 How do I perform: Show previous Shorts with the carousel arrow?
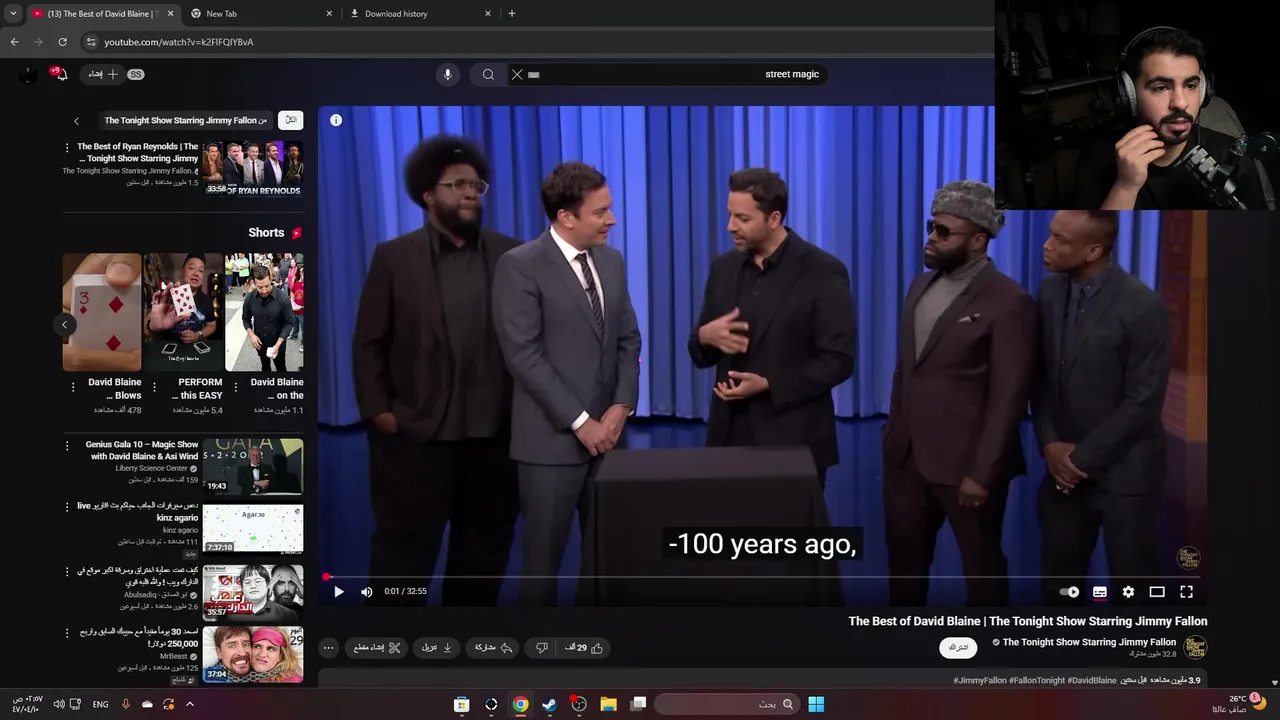64,324
